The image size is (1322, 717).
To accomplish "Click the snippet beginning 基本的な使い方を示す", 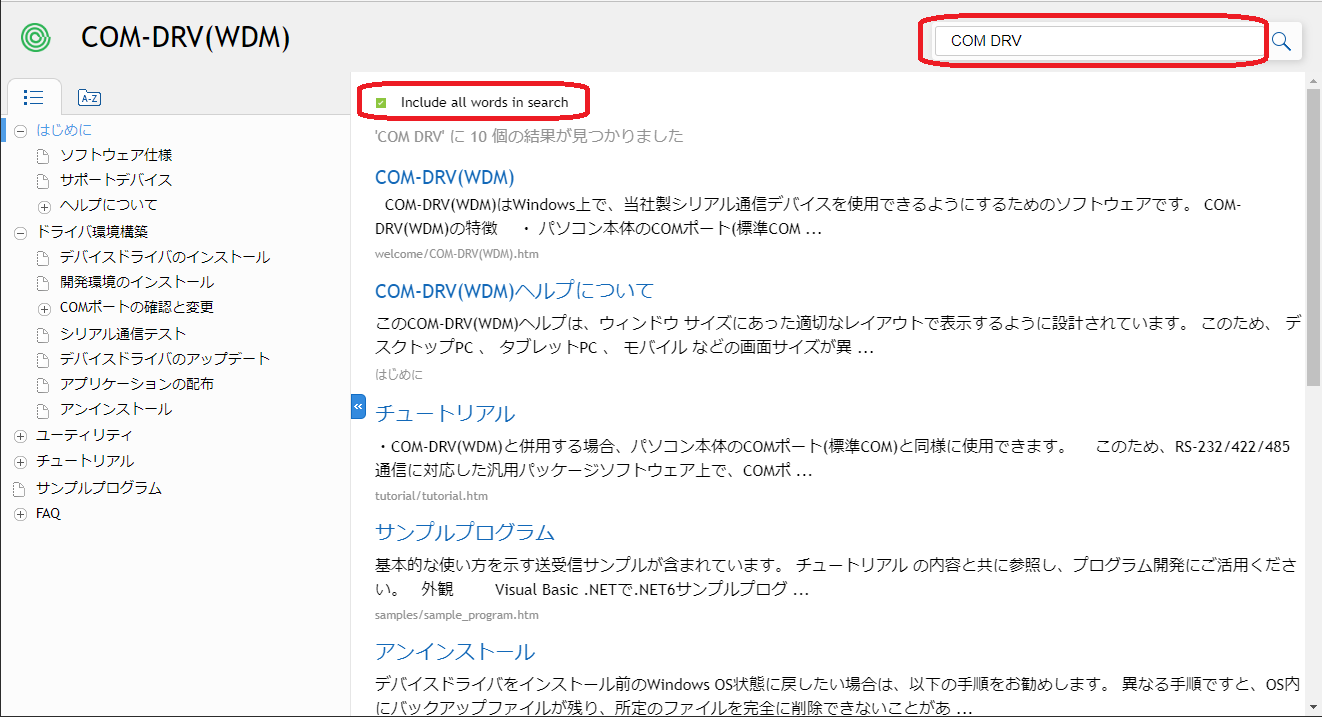I will (838, 577).
